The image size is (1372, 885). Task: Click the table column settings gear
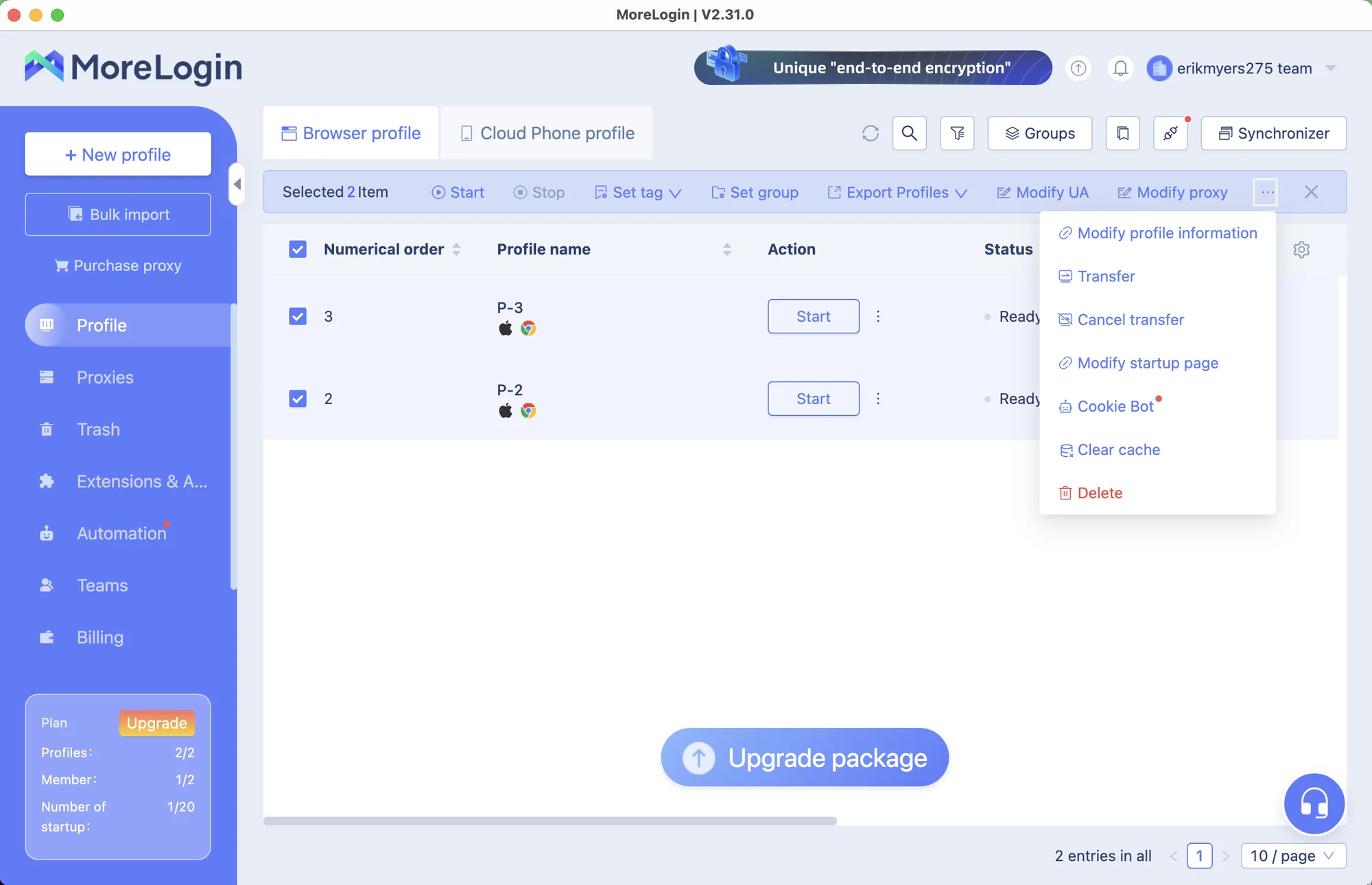(1301, 249)
